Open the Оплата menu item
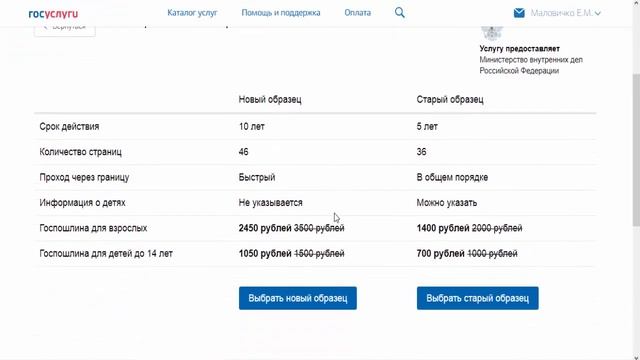Screen dimensions: 640x360 click(x=358, y=13)
